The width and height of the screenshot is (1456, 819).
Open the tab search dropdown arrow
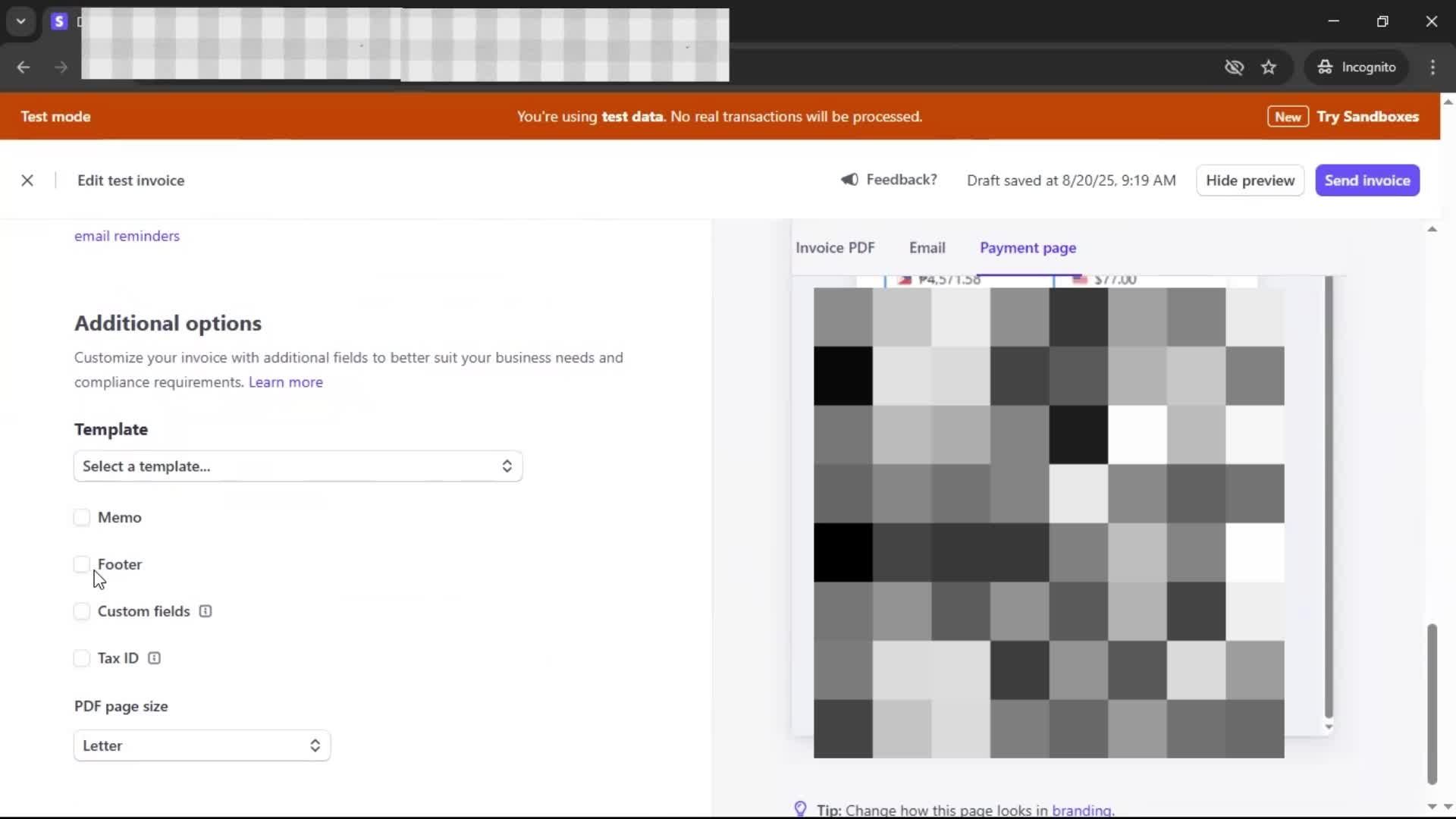point(21,21)
